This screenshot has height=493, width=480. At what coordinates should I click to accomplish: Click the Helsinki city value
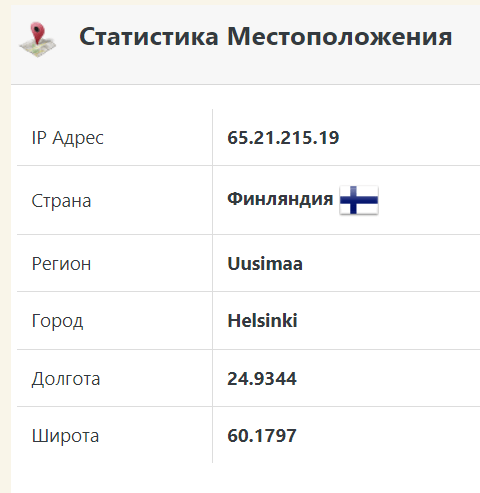tap(262, 321)
